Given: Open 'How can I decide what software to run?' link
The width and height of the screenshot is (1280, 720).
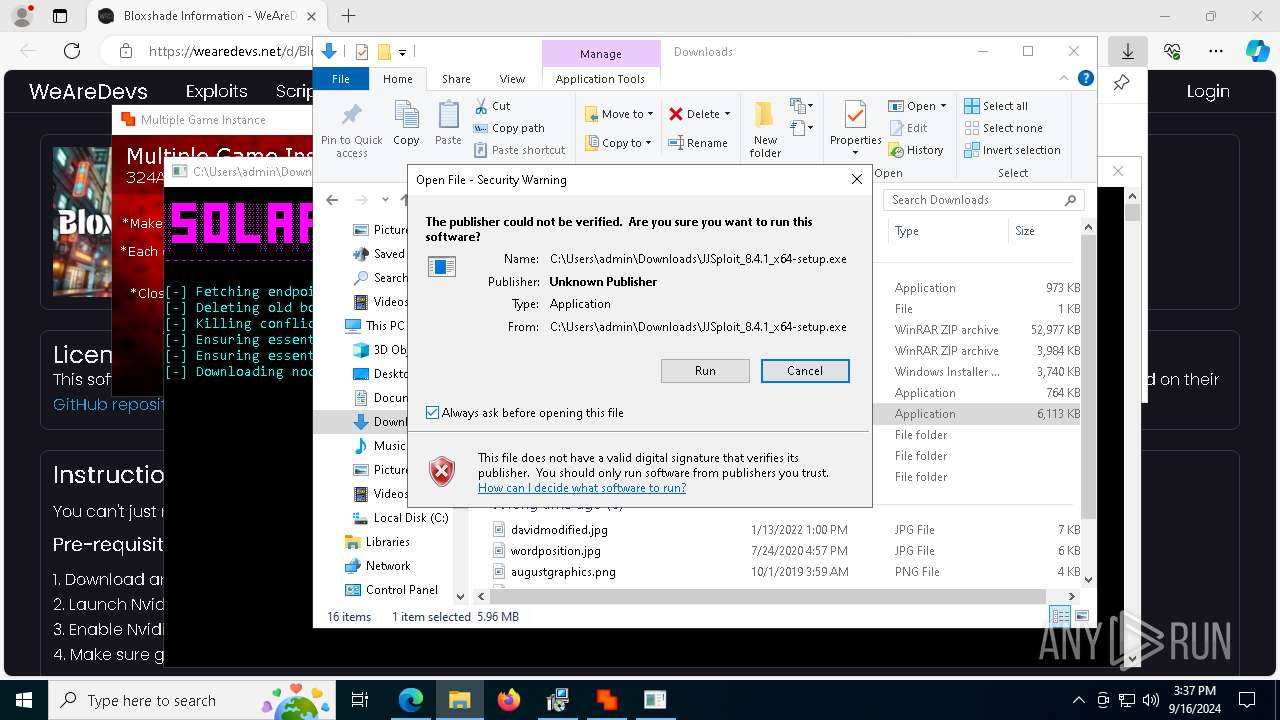Looking at the screenshot, I should (582, 488).
